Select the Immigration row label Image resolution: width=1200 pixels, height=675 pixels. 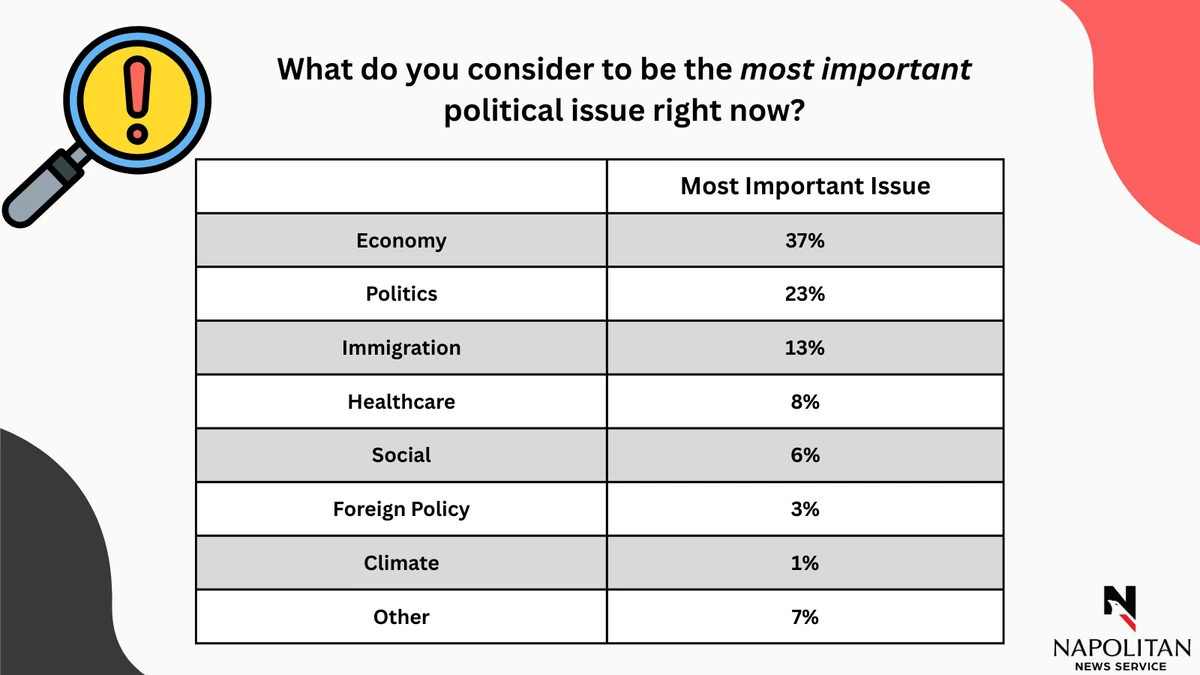pos(401,348)
